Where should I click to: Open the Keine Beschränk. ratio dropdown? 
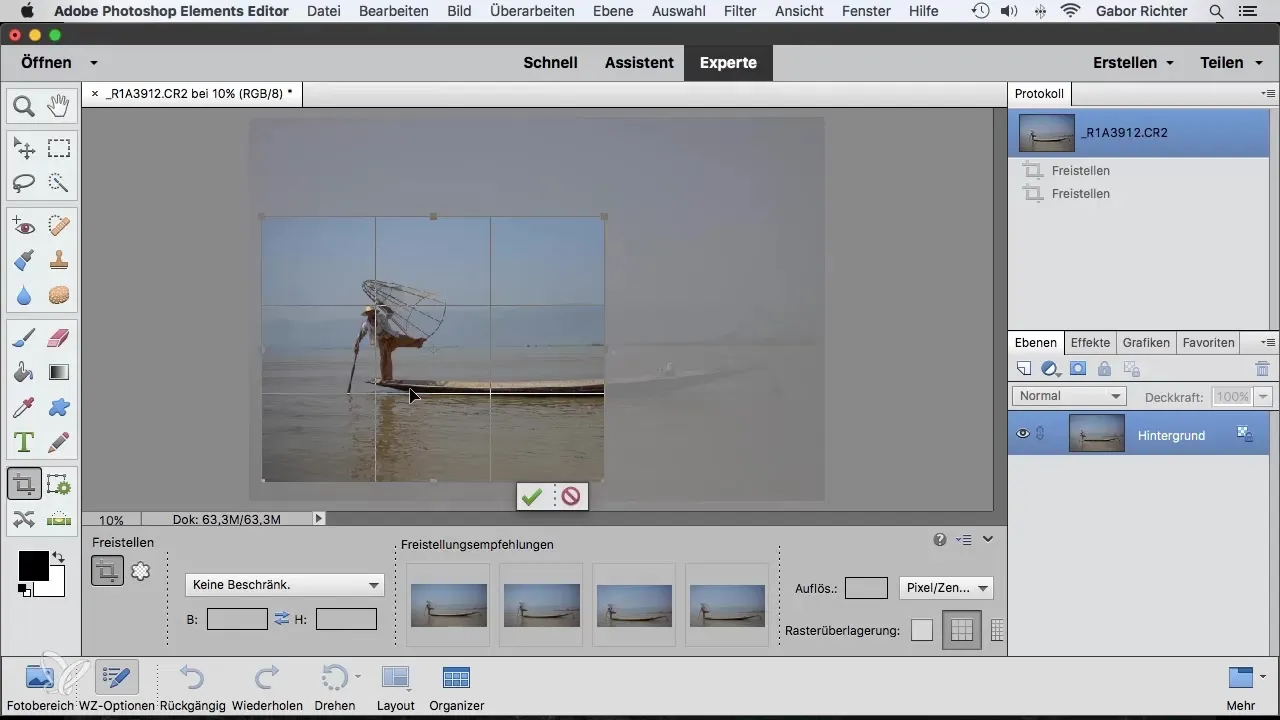285,585
